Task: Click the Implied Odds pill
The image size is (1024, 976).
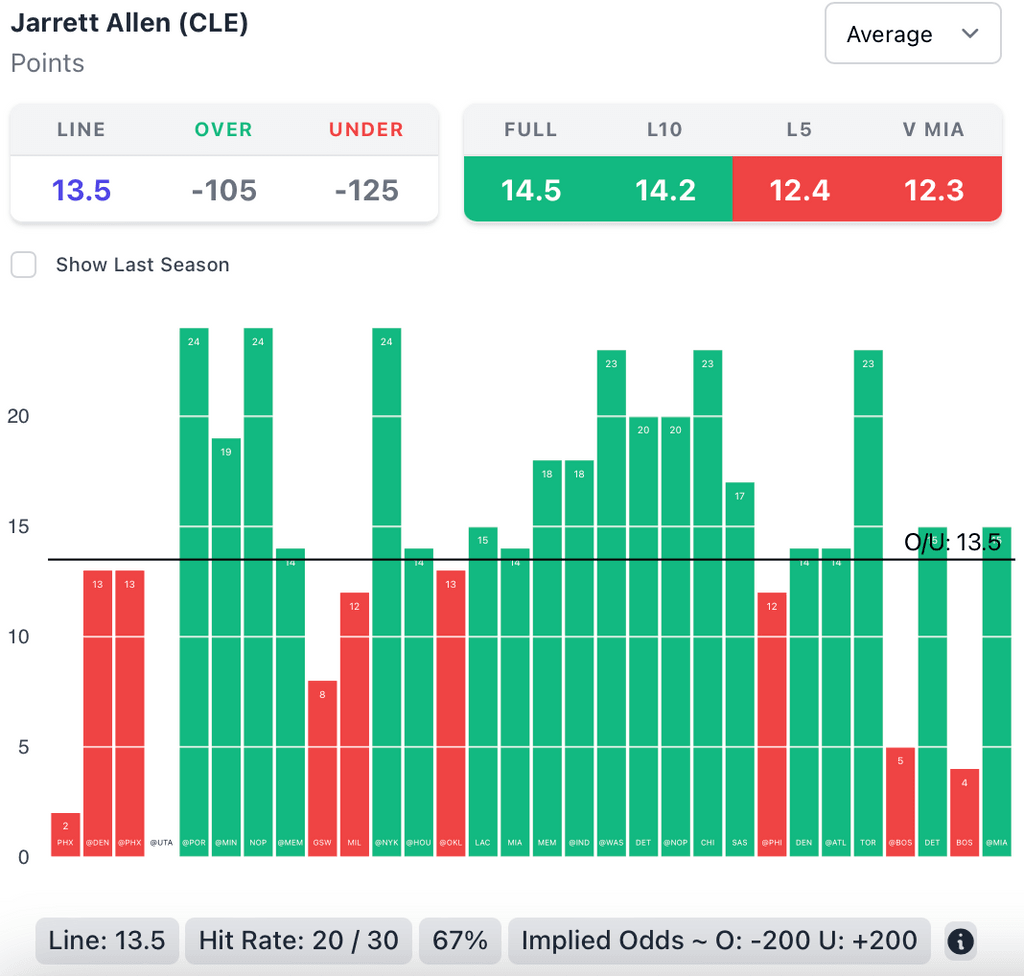Action: pos(719,941)
